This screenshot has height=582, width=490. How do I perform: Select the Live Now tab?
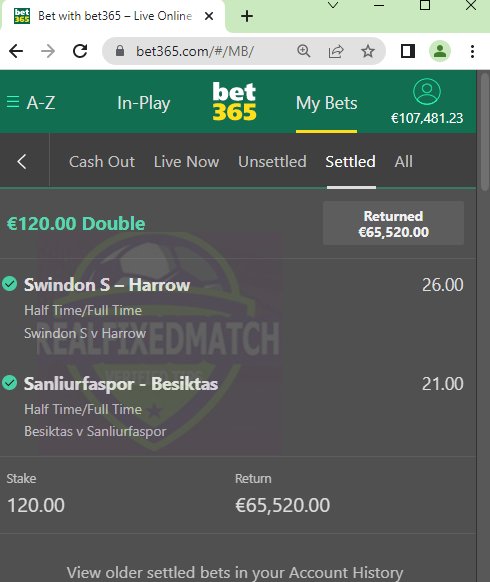coord(186,161)
